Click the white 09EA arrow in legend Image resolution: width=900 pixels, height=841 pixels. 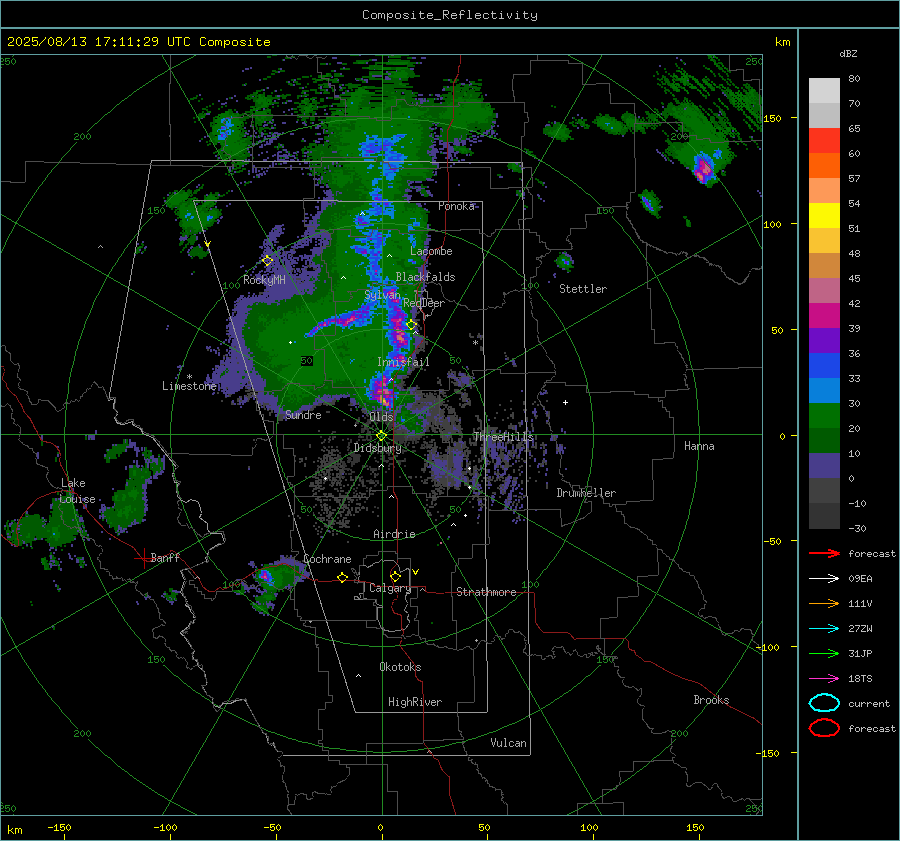pos(824,579)
